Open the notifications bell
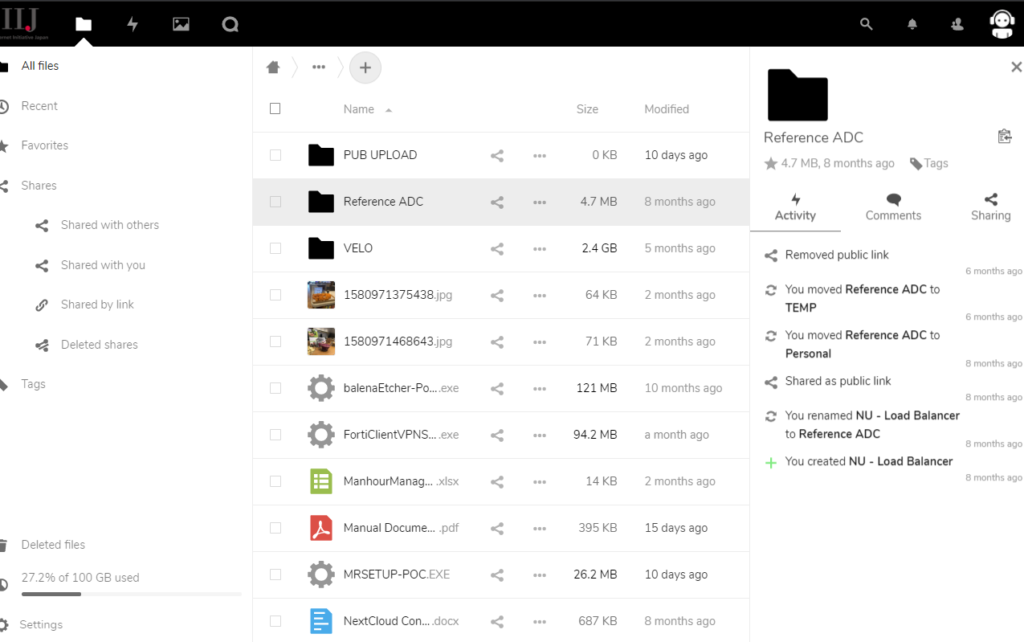1024x642 pixels. click(x=912, y=24)
